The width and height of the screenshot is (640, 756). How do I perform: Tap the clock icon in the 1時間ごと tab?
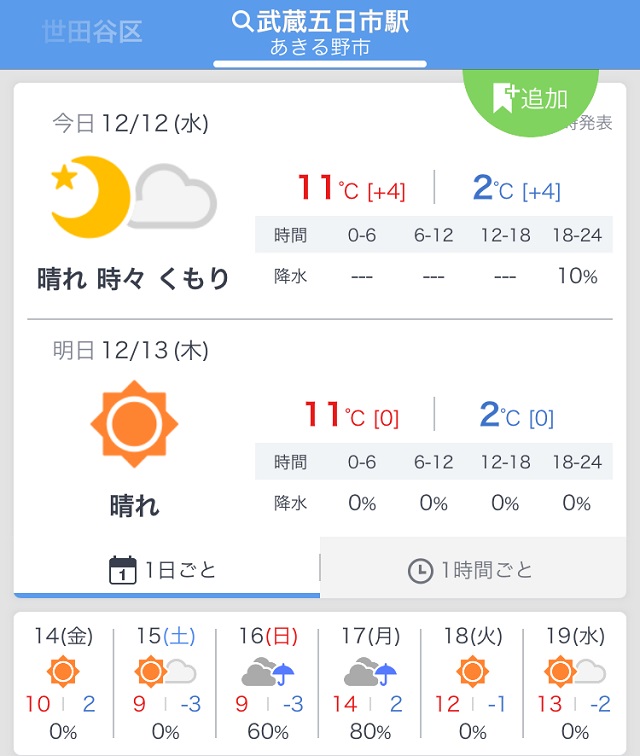tap(420, 570)
